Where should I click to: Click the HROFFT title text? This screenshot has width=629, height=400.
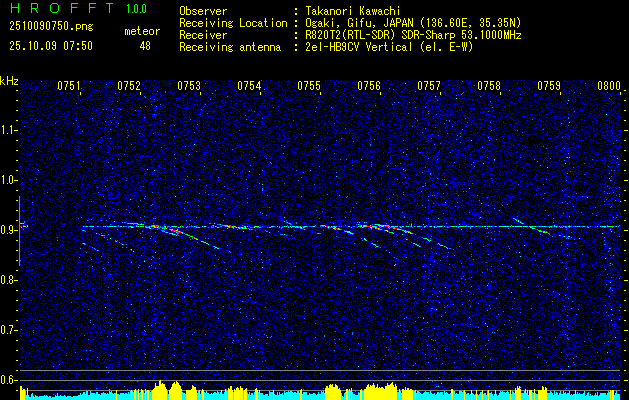click(x=62, y=8)
